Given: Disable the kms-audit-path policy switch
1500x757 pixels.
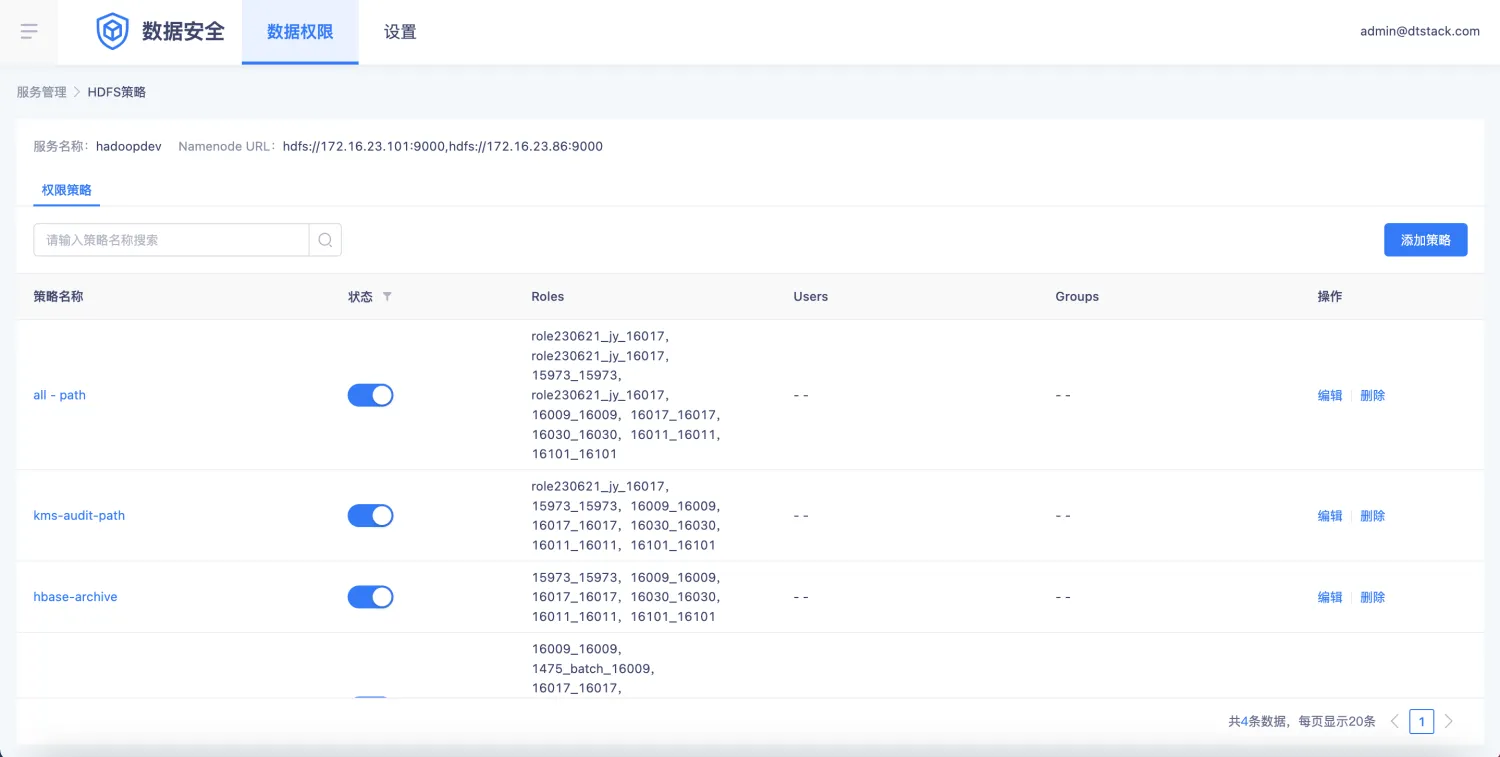Looking at the screenshot, I should (370, 516).
